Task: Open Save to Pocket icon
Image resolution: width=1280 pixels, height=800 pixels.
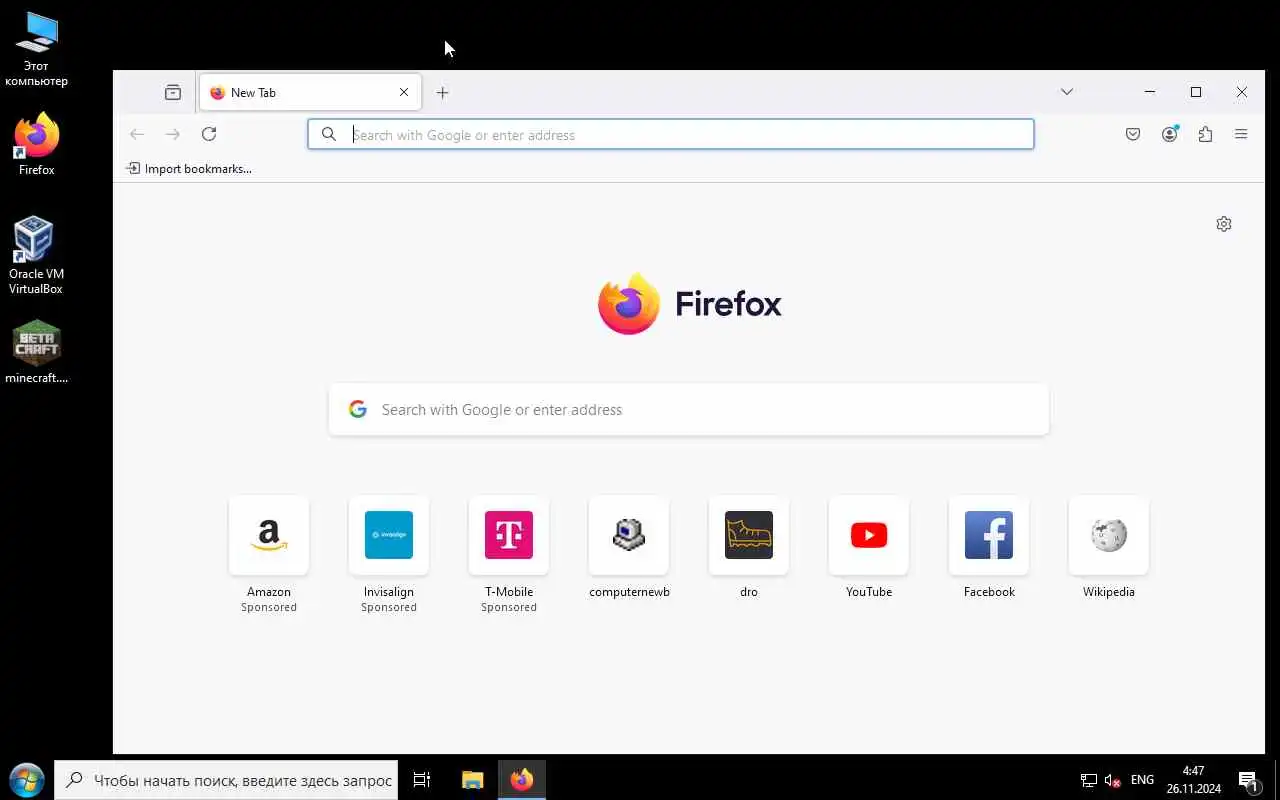Action: pos(1133,134)
